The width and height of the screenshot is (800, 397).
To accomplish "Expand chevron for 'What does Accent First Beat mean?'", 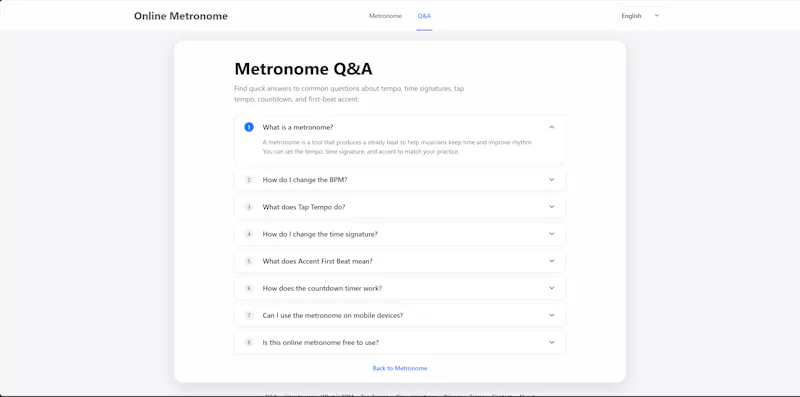I will [x=552, y=261].
